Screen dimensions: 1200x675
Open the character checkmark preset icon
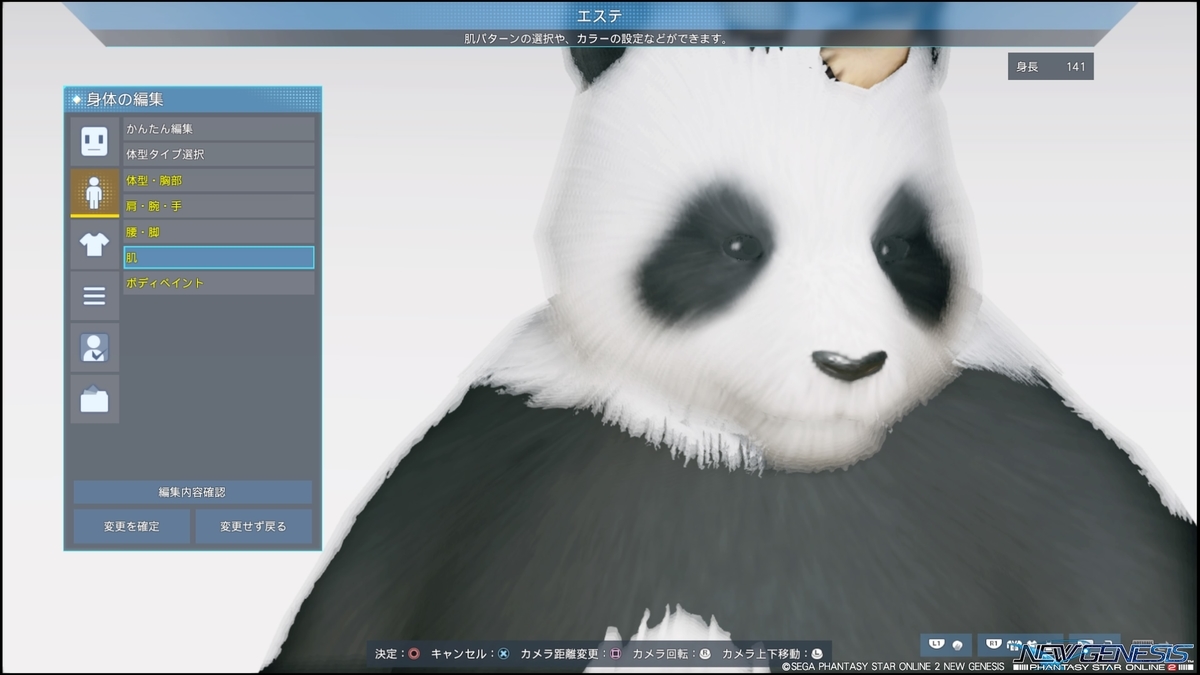coord(94,347)
